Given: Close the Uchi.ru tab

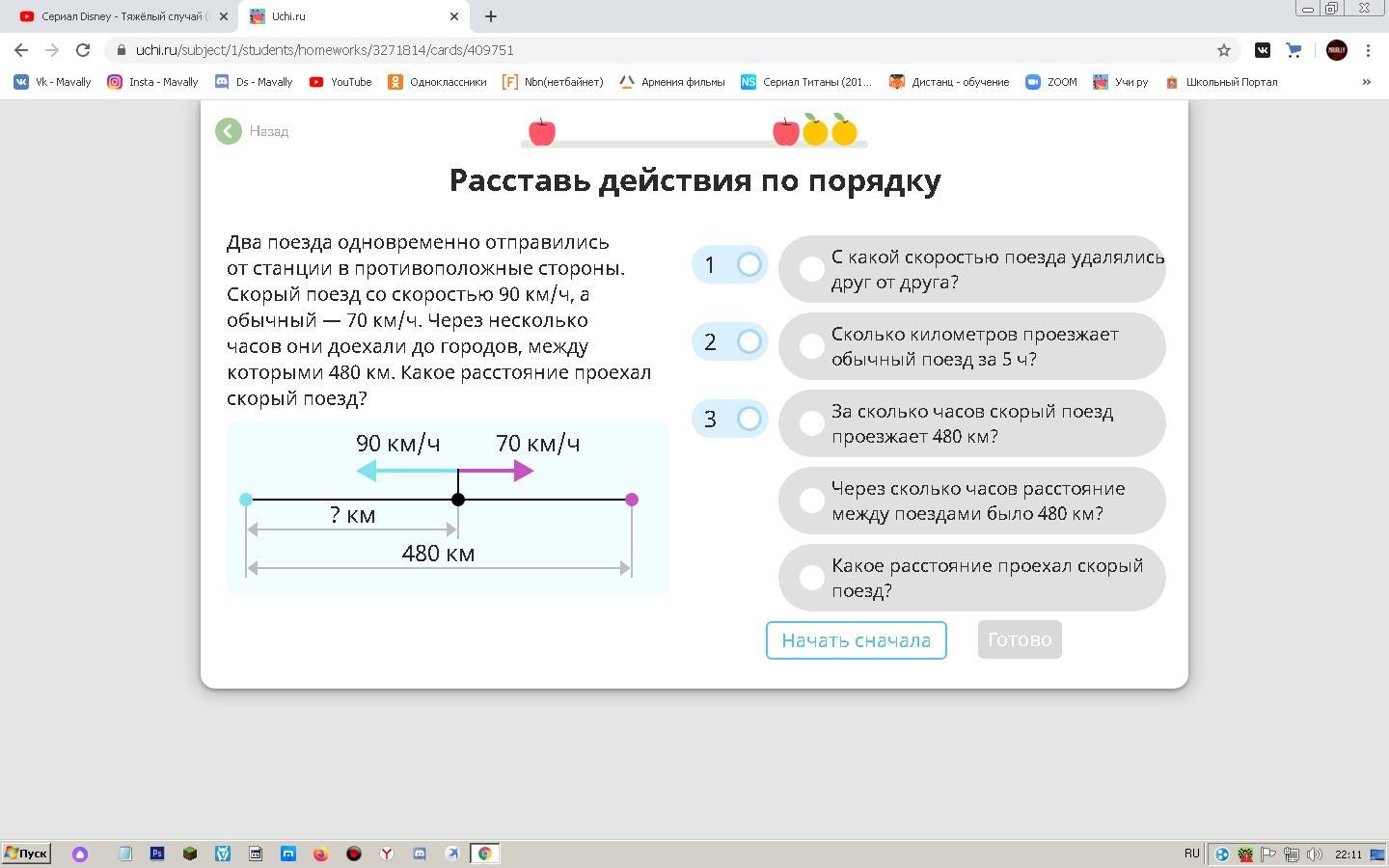Looking at the screenshot, I should pos(454,16).
